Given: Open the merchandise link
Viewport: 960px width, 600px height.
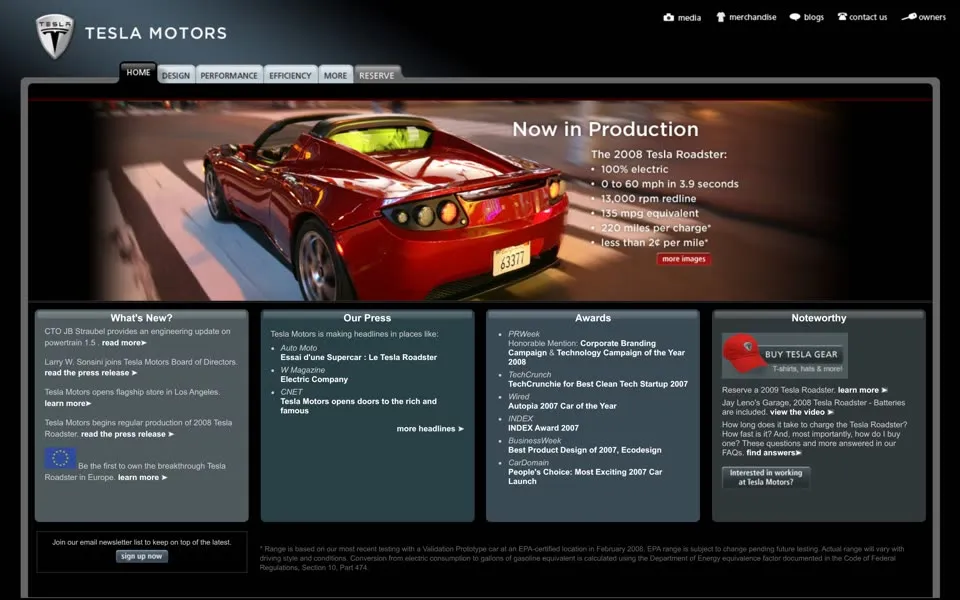Looking at the screenshot, I should [x=752, y=17].
